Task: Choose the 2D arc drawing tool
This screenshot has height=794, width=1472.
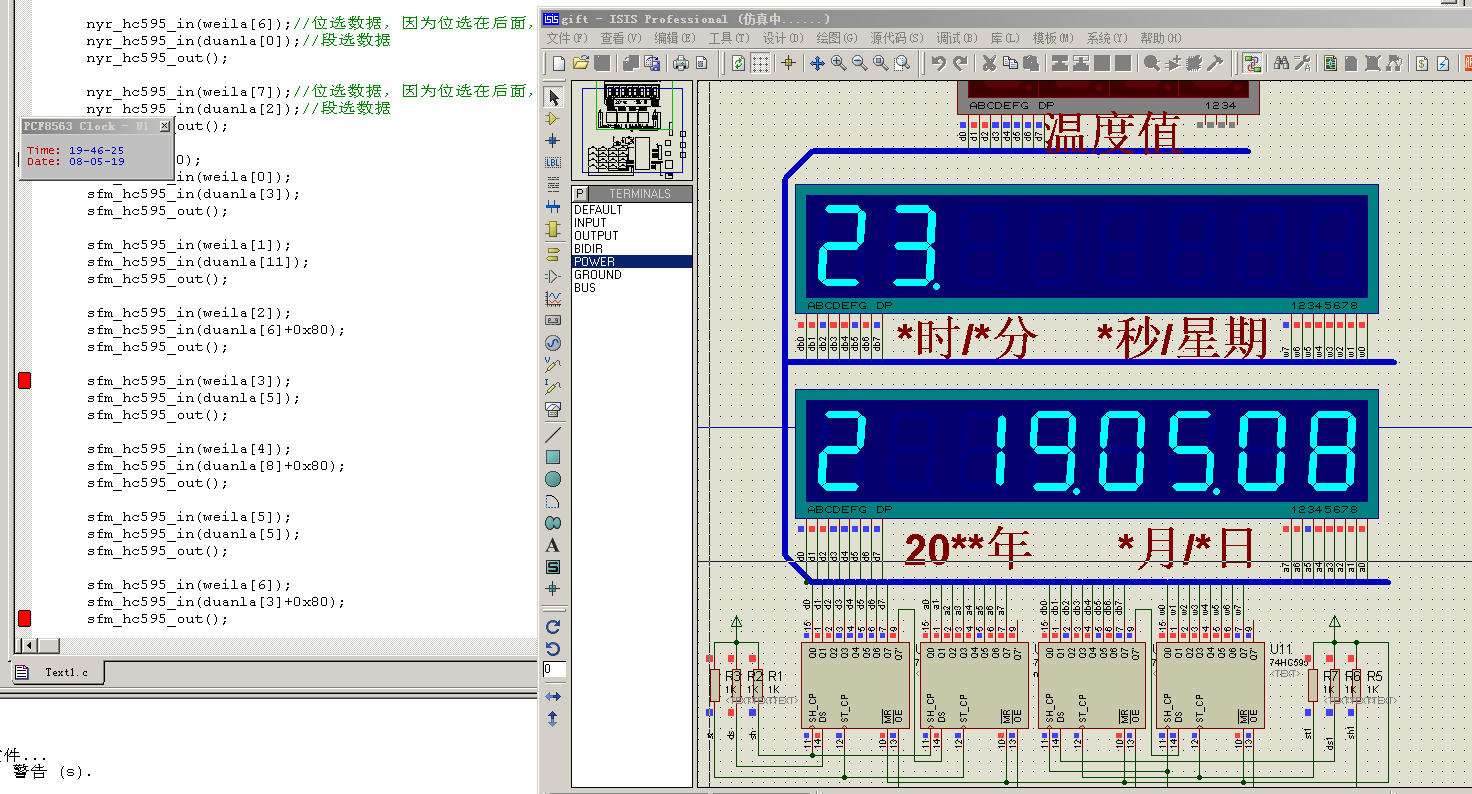Action: [553, 501]
